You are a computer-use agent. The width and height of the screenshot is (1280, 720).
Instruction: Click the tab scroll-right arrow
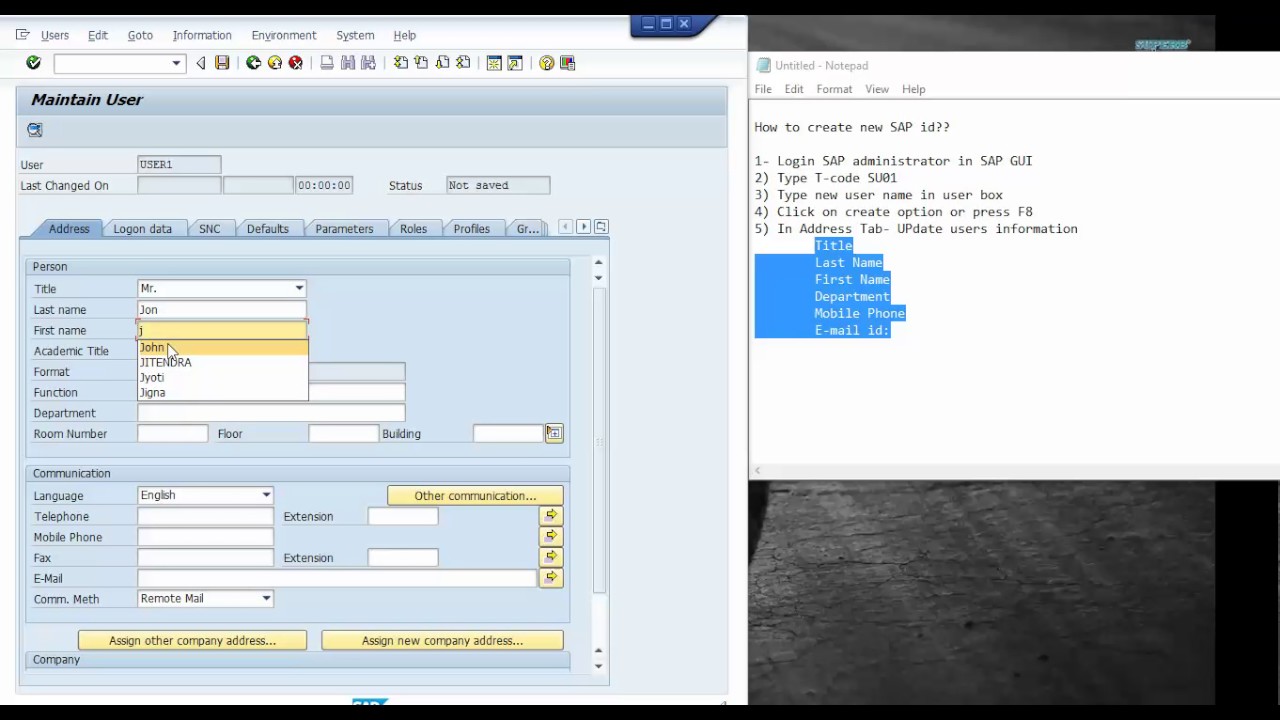(x=584, y=227)
